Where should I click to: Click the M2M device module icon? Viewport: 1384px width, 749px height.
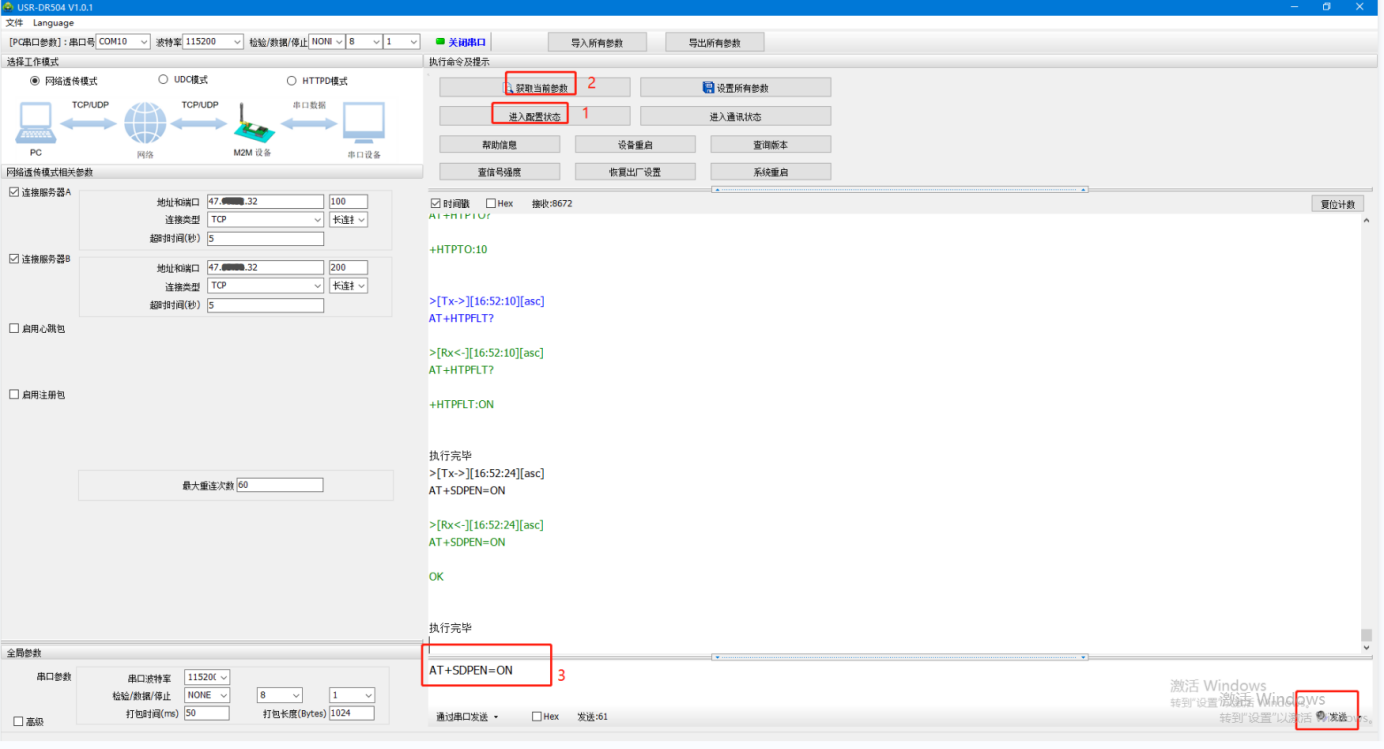[x=252, y=124]
